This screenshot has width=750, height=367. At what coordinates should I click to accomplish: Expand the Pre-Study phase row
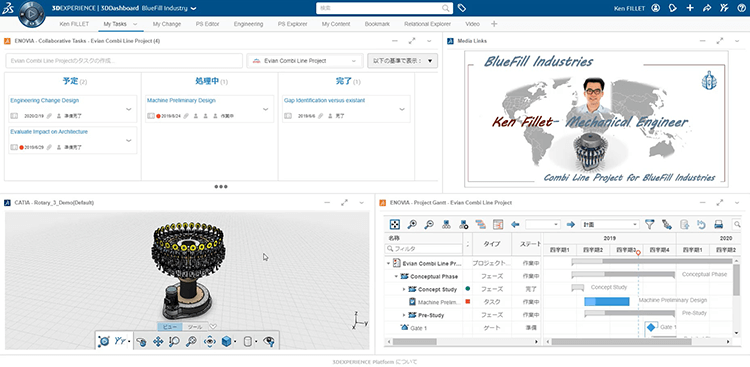pos(404,315)
